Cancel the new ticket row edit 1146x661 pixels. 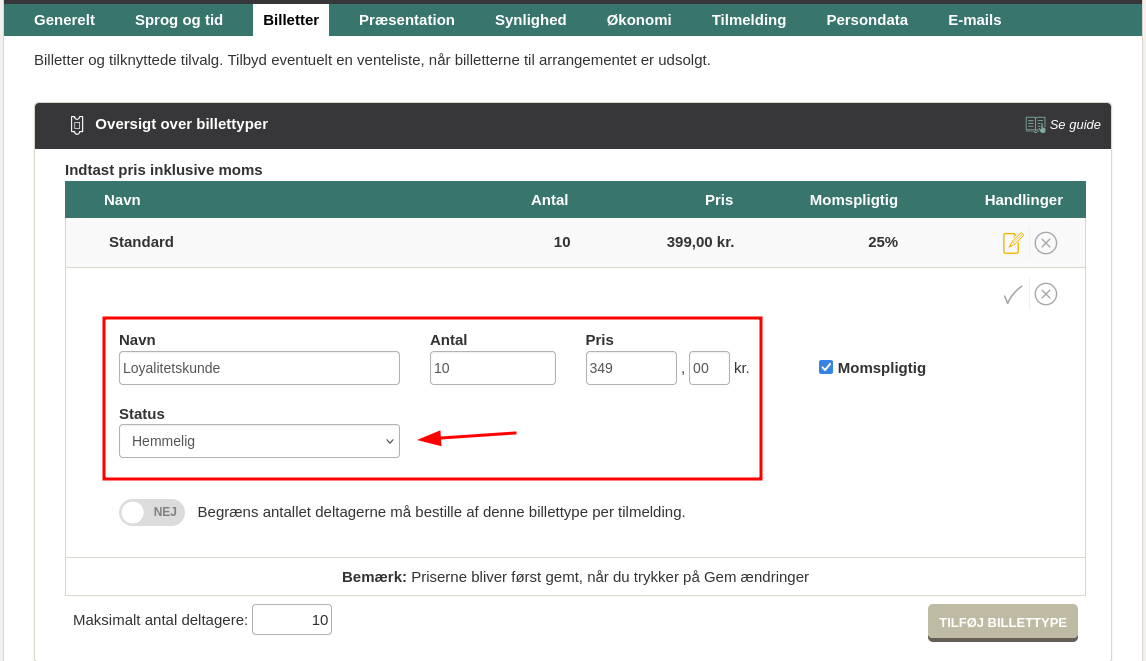[x=1046, y=294]
